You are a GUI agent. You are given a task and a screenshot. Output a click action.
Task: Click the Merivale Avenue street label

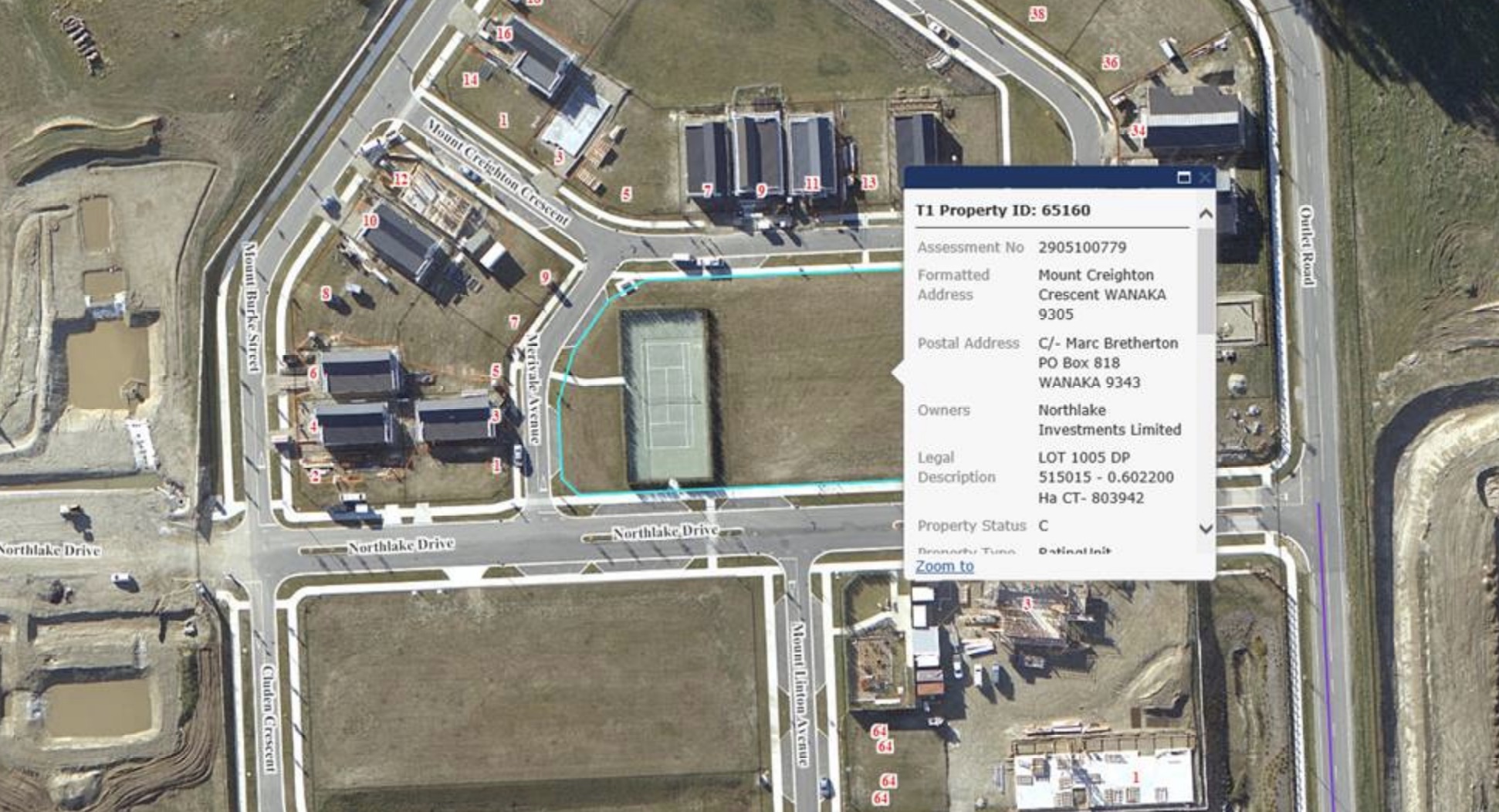pyautogui.click(x=533, y=388)
